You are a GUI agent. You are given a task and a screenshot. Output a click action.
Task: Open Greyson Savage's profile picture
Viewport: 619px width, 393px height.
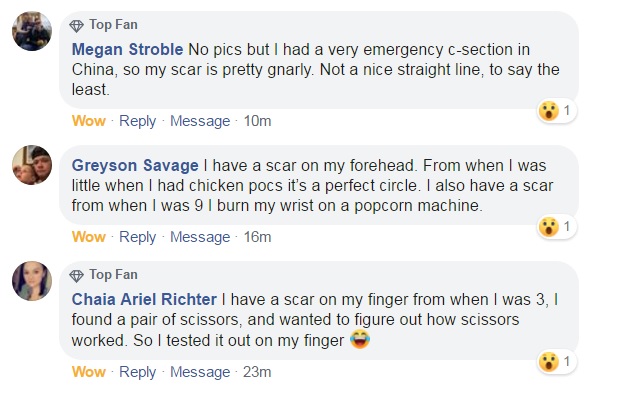coord(32,165)
